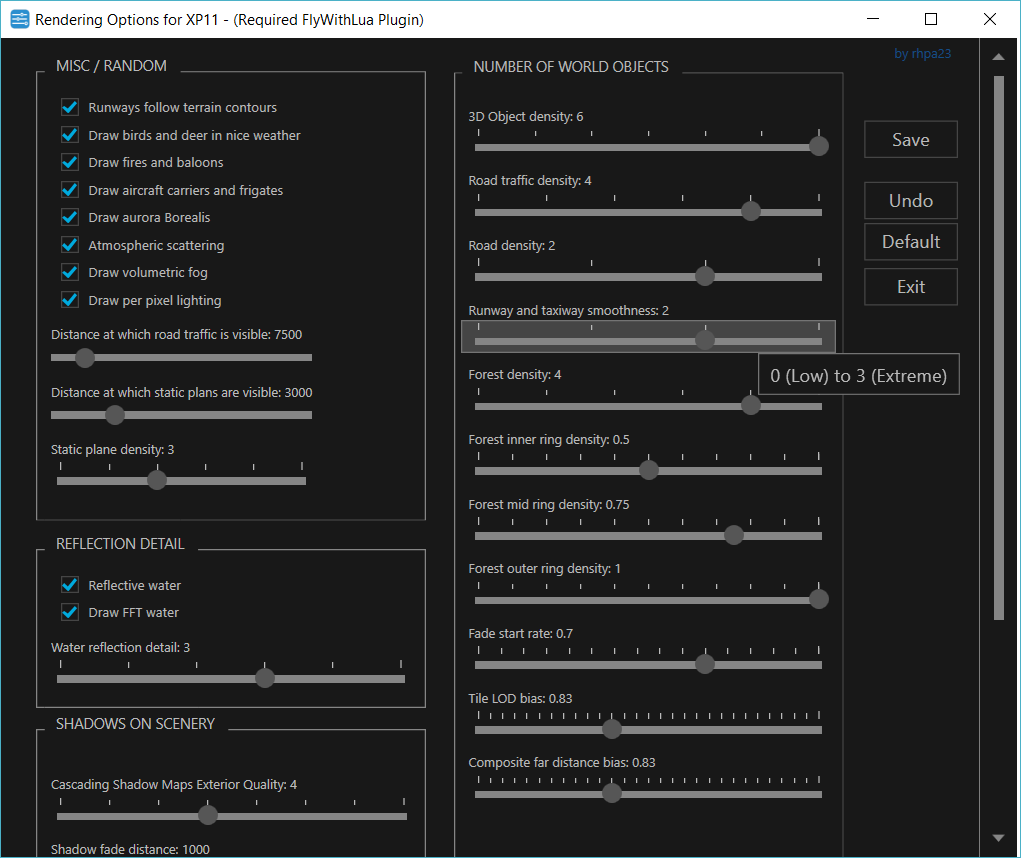
Task: Click the Forest density slider
Action: pyautogui.click(x=648, y=401)
